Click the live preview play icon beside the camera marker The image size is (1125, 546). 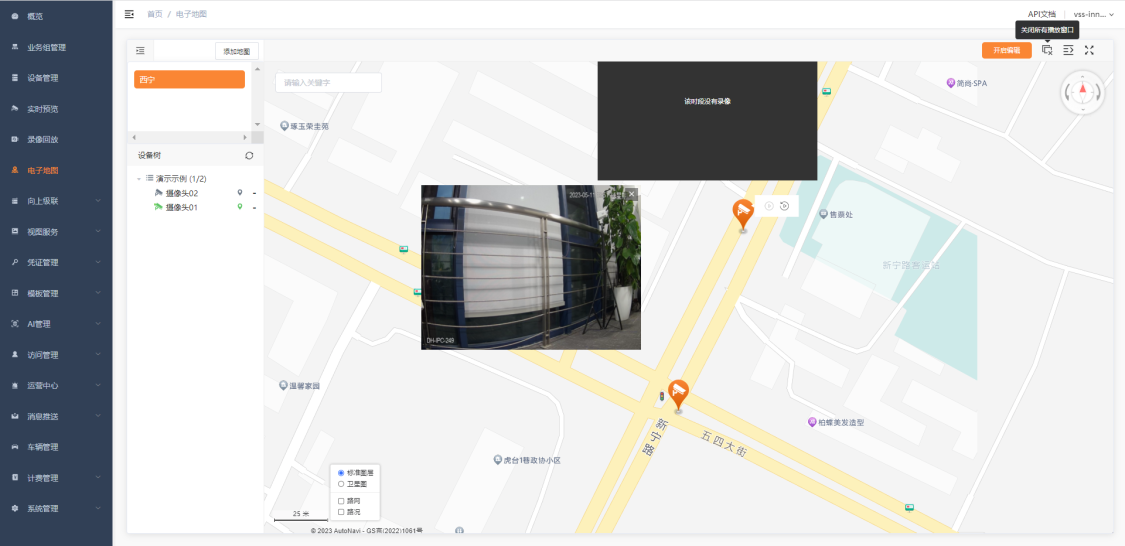[768, 207]
